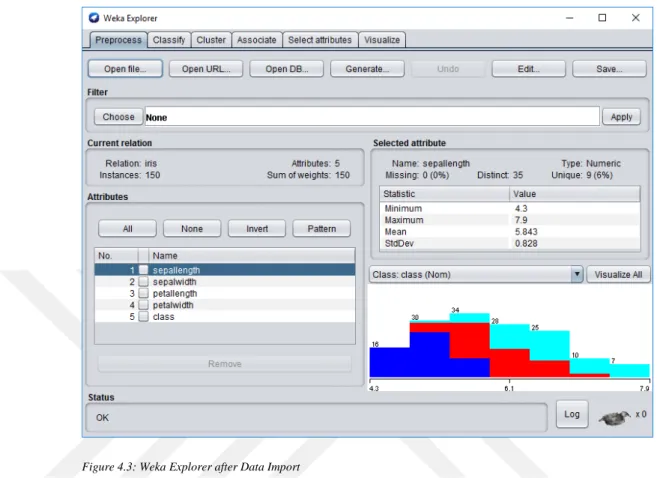Switch to the Classify tab
The height and width of the screenshot is (478, 657).
[x=169, y=40]
